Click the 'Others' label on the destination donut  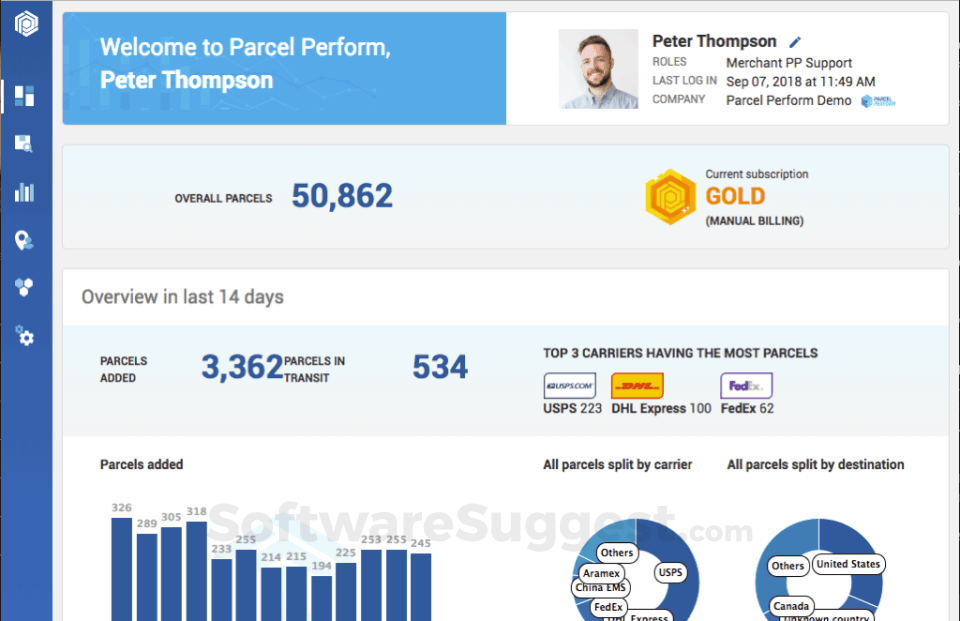(x=787, y=566)
